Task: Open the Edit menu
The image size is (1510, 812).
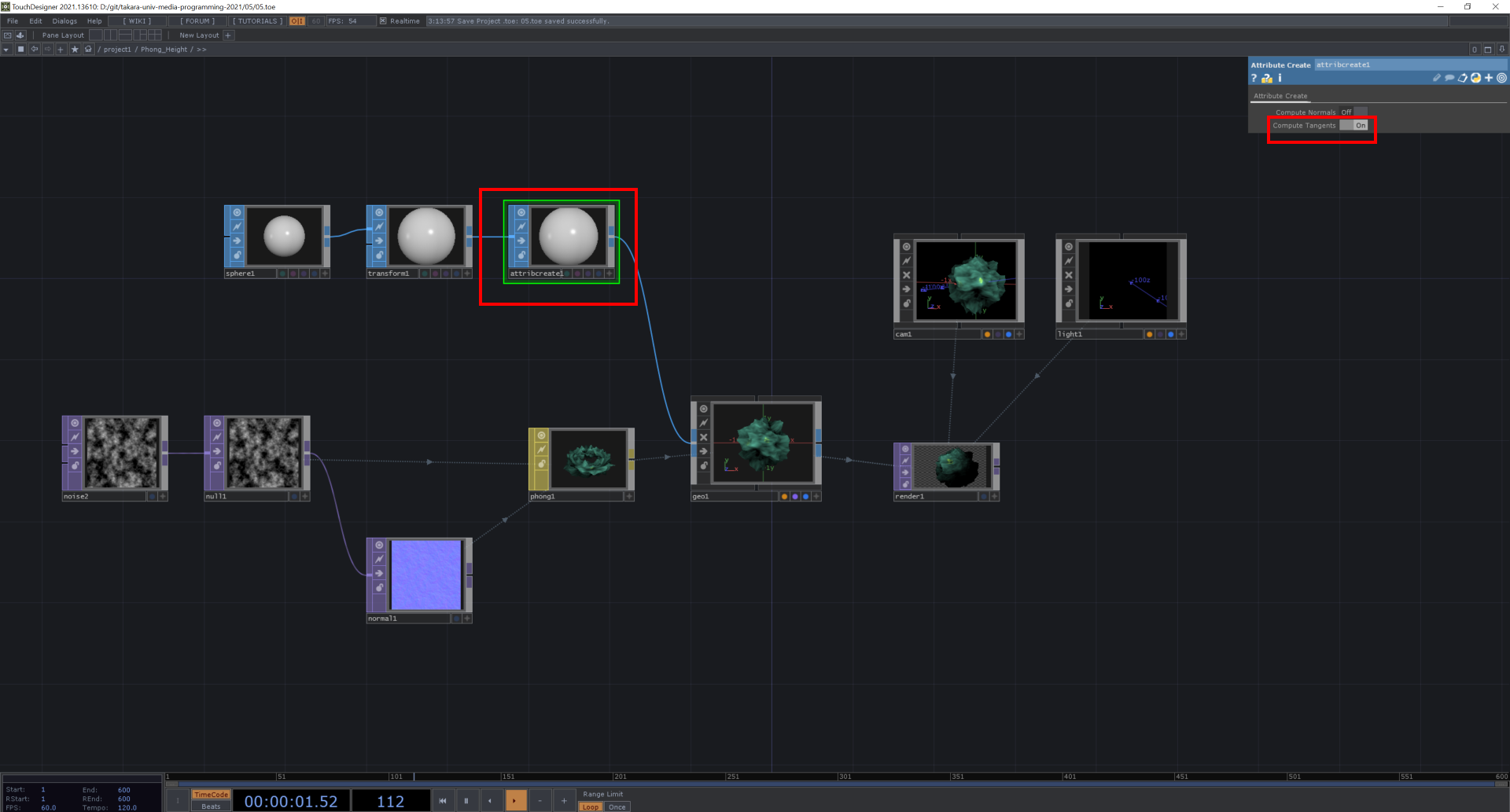Action: tap(35, 21)
